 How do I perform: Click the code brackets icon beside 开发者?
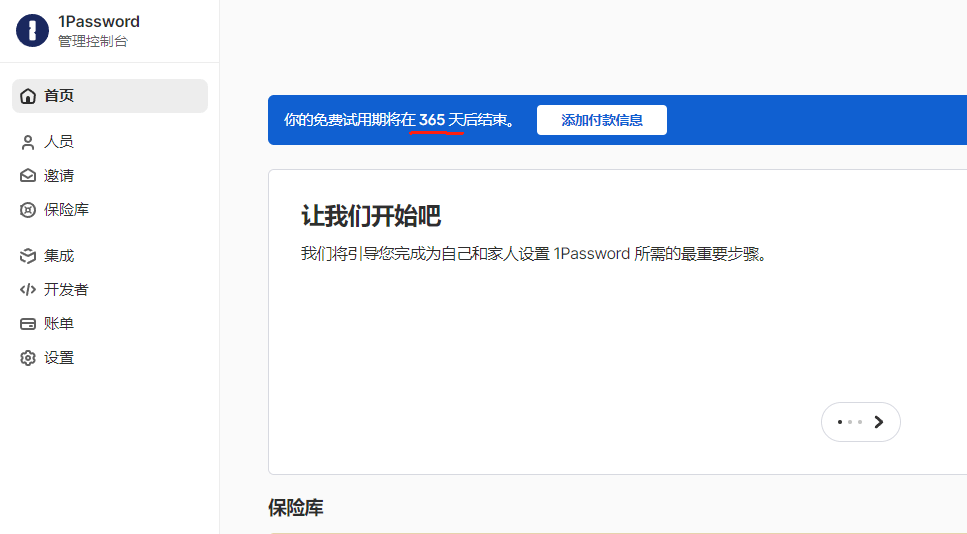tap(28, 290)
